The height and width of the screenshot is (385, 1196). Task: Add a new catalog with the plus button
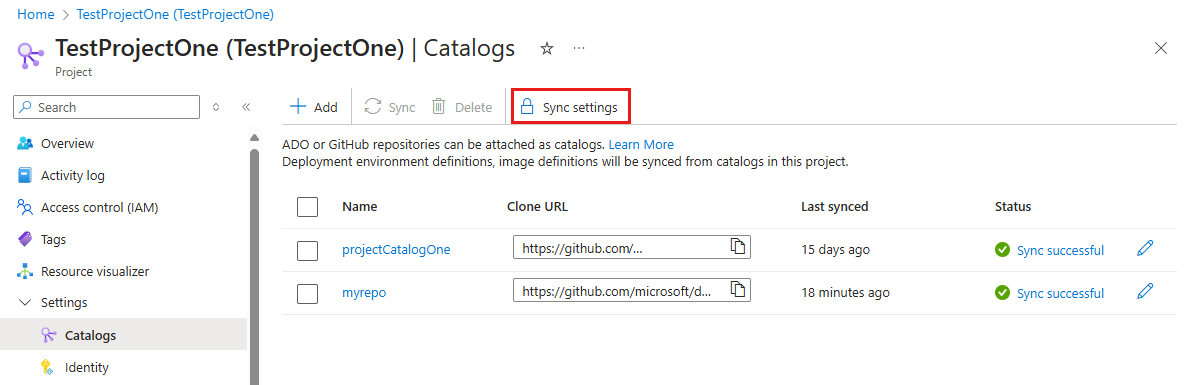tap(313, 107)
